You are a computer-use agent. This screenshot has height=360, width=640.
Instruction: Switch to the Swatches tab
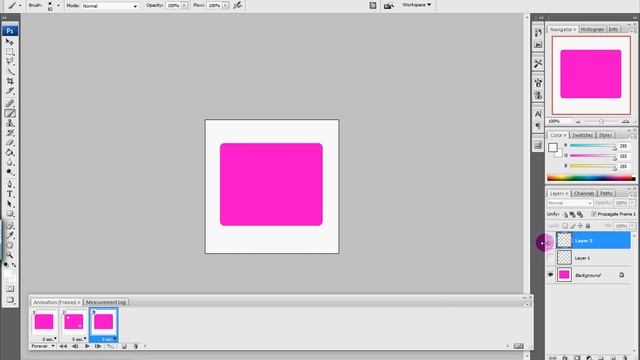pos(582,135)
